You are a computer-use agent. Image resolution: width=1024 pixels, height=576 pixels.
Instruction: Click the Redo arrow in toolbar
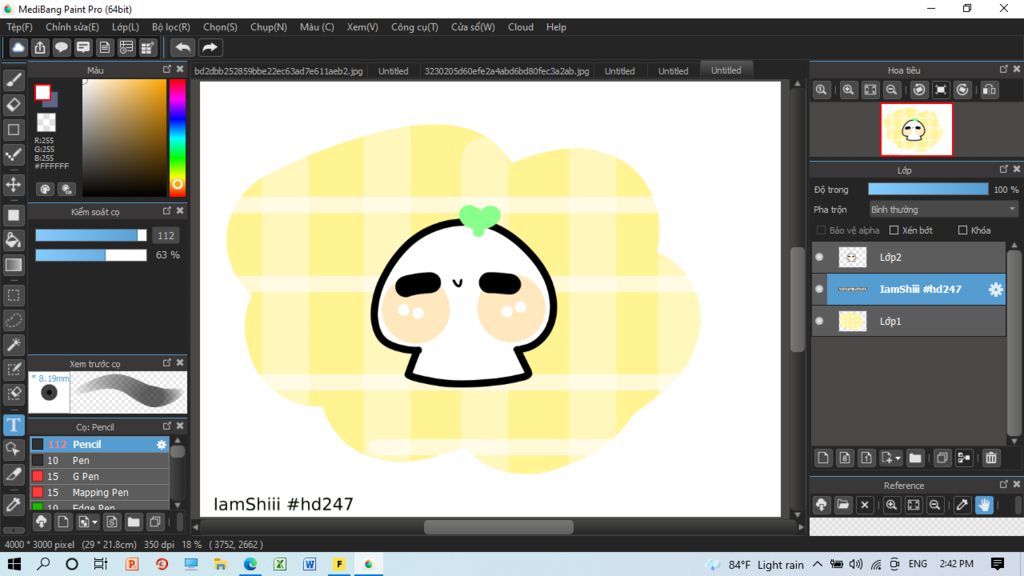pos(210,48)
